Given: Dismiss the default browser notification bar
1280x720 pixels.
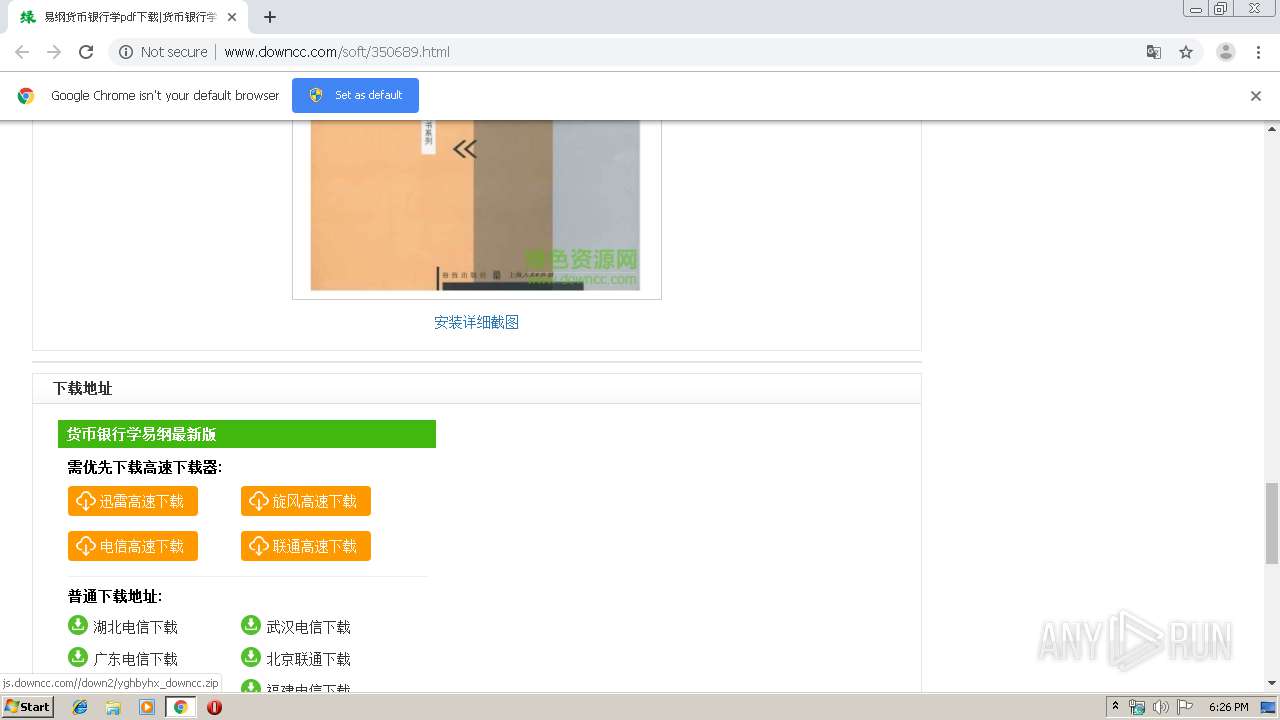Looking at the screenshot, I should coord(1256,96).
